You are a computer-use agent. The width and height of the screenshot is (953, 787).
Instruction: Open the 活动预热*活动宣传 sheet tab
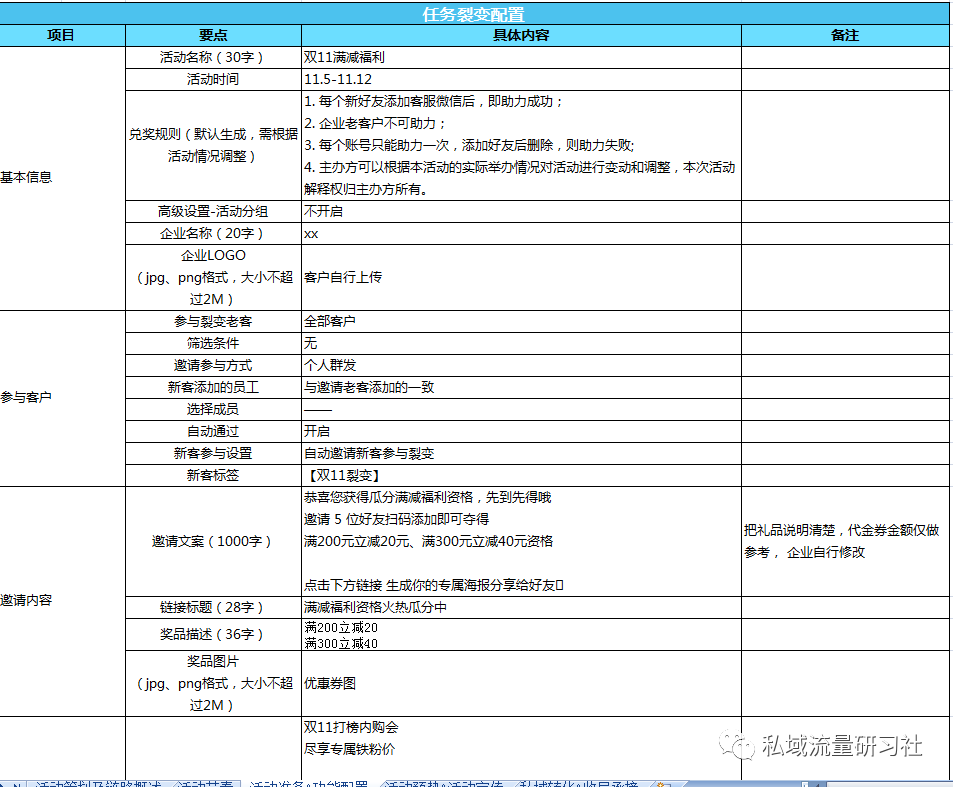[444, 784]
